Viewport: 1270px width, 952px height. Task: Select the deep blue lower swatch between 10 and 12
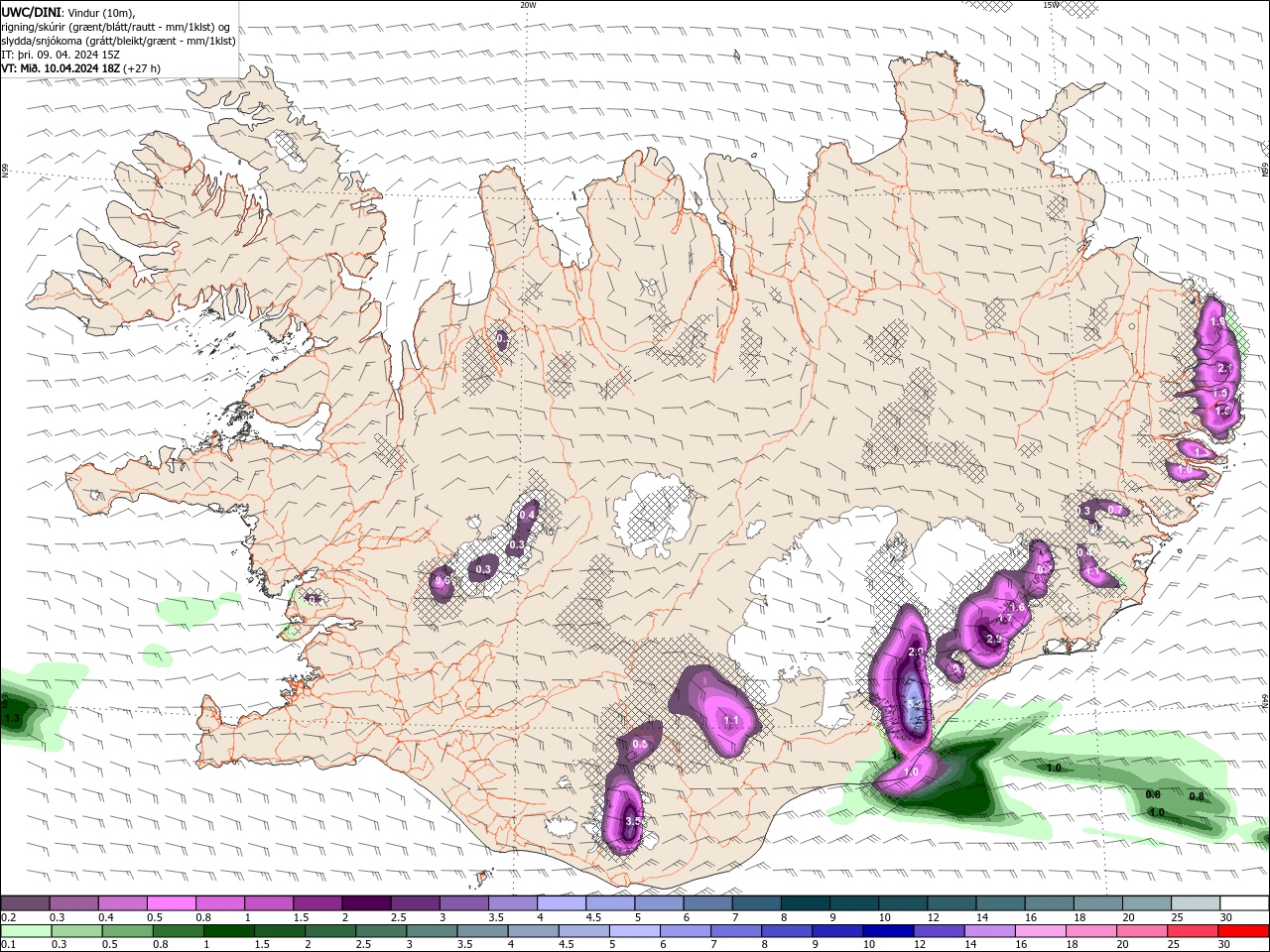[x=890, y=931]
